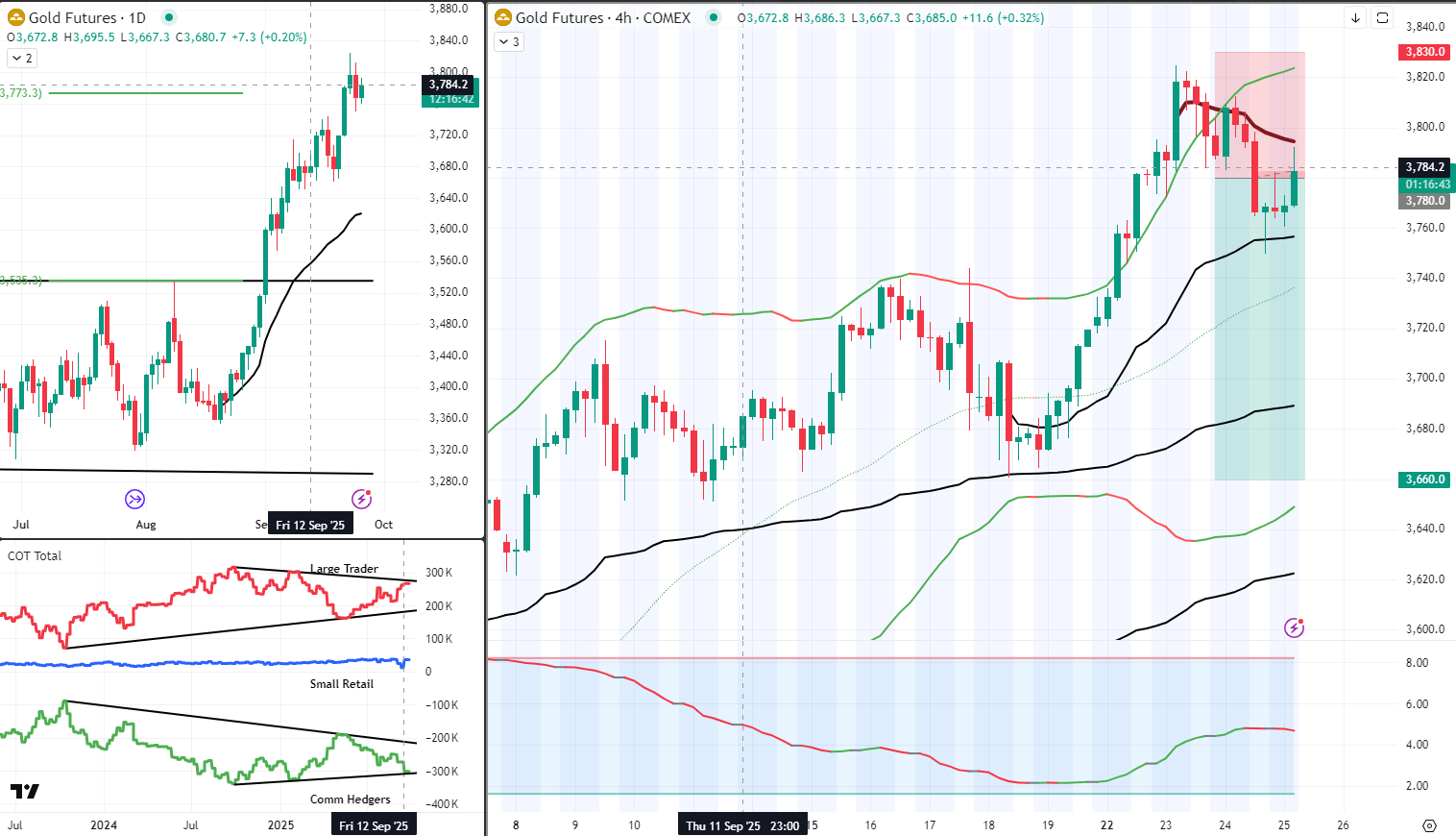Click the market status dot on daily chart
The width and height of the screenshot is (1456, 836).
[169, 17]
